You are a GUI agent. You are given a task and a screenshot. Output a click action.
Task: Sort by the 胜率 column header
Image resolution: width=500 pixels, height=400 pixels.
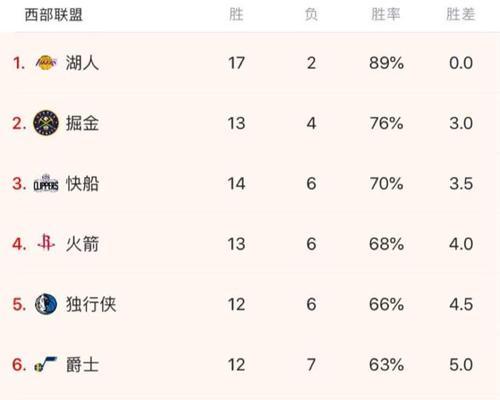[x=386, y=15]
